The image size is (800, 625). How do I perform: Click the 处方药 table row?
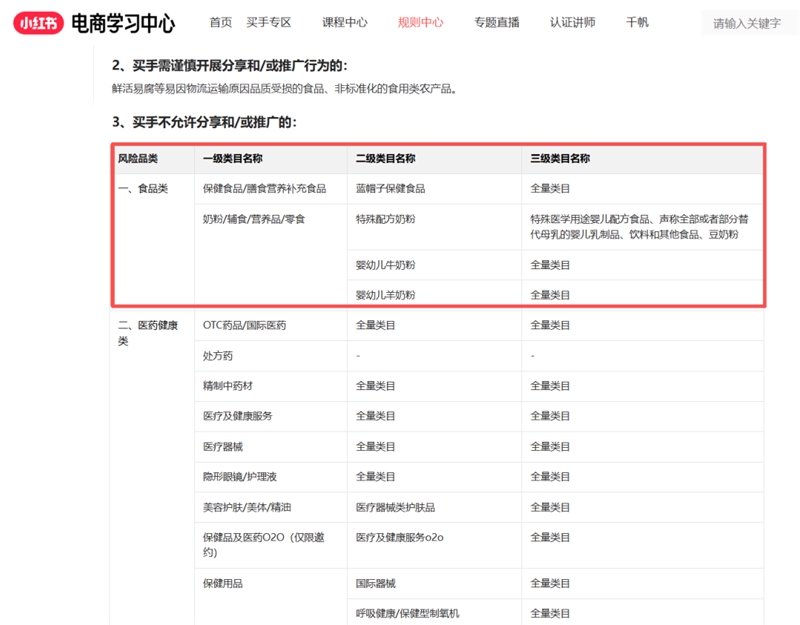pyautogui.click(x=218, y=356)
